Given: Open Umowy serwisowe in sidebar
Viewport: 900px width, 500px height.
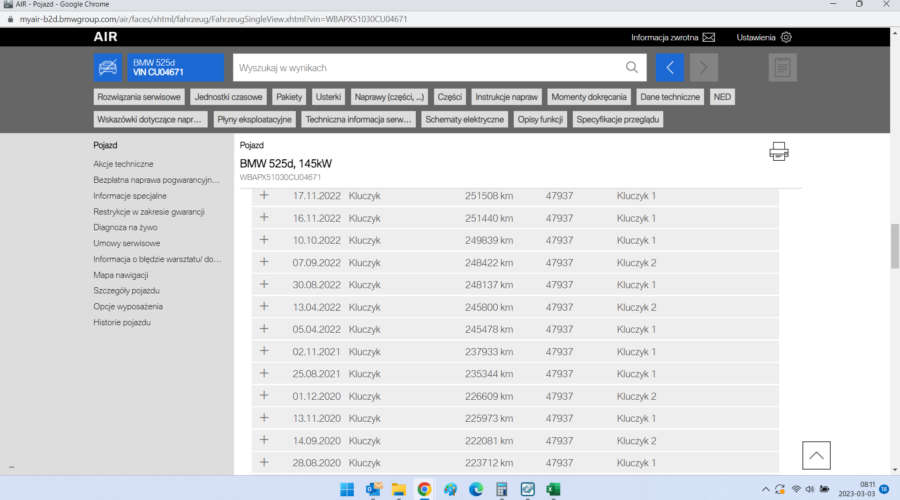Looking at the screenshot, I should [x=127, y=243].
